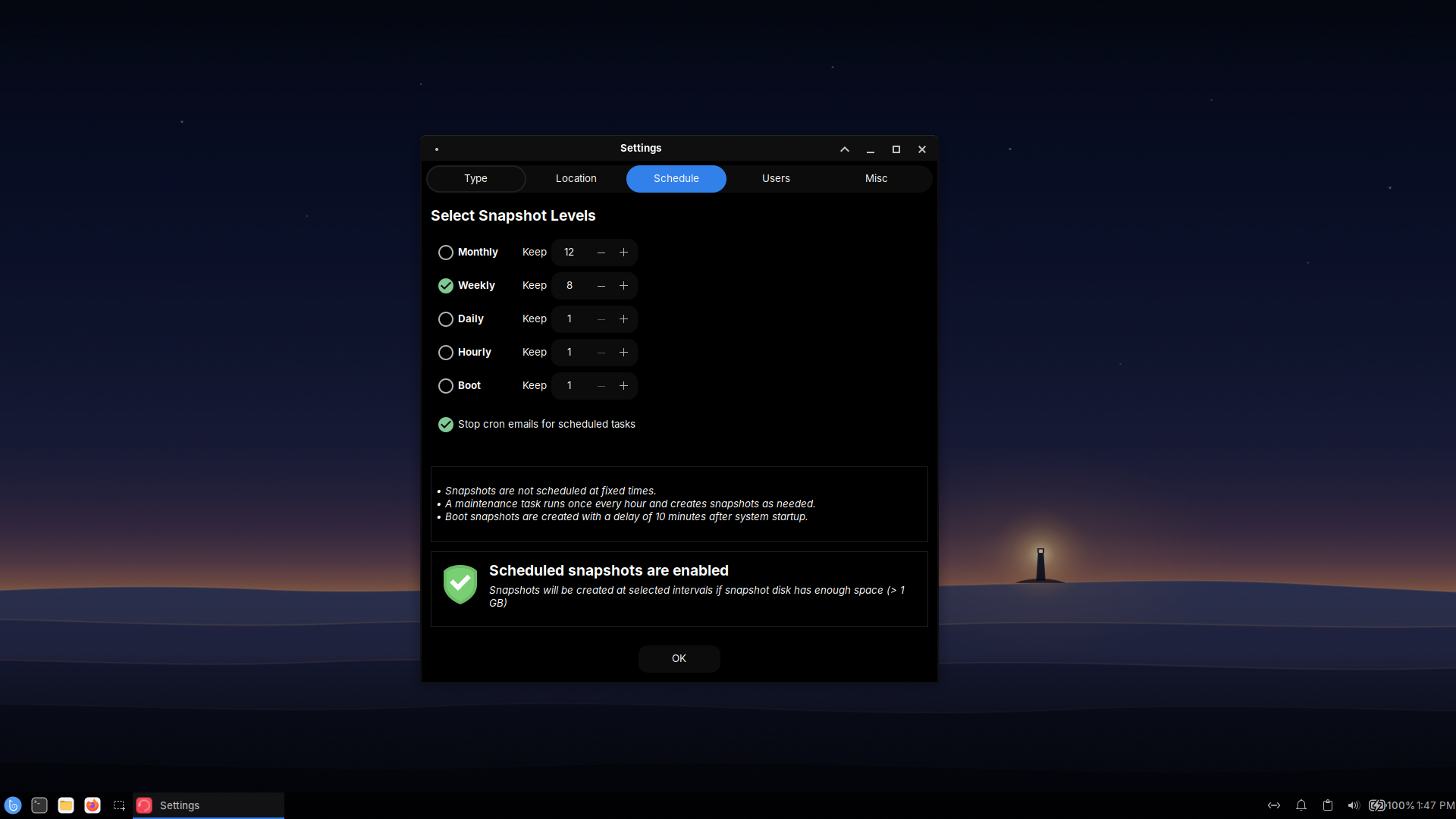Increase the Daily keep count with plus
This screenshot has width=1456, height=819.
coord(623,319)
